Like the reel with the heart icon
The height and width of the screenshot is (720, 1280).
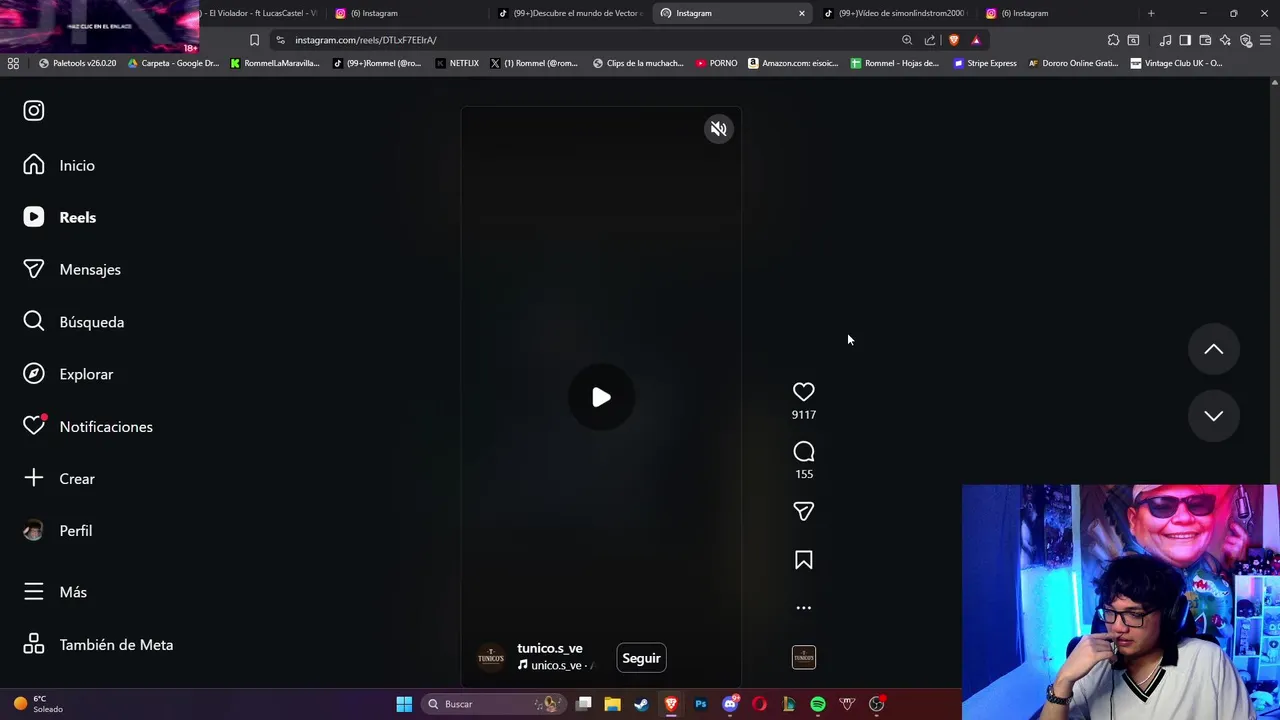[x=803, y=391]
